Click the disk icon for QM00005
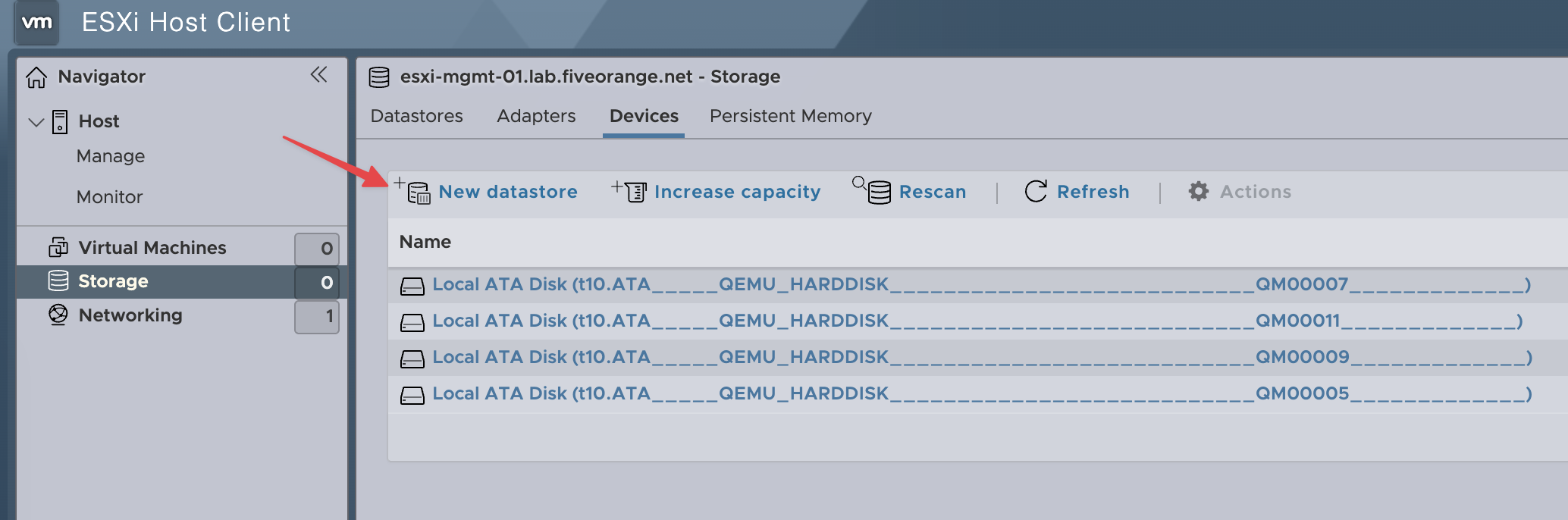Image resolution: width=1568 pixels, height=520 pixels. click(x=412, y=395)
